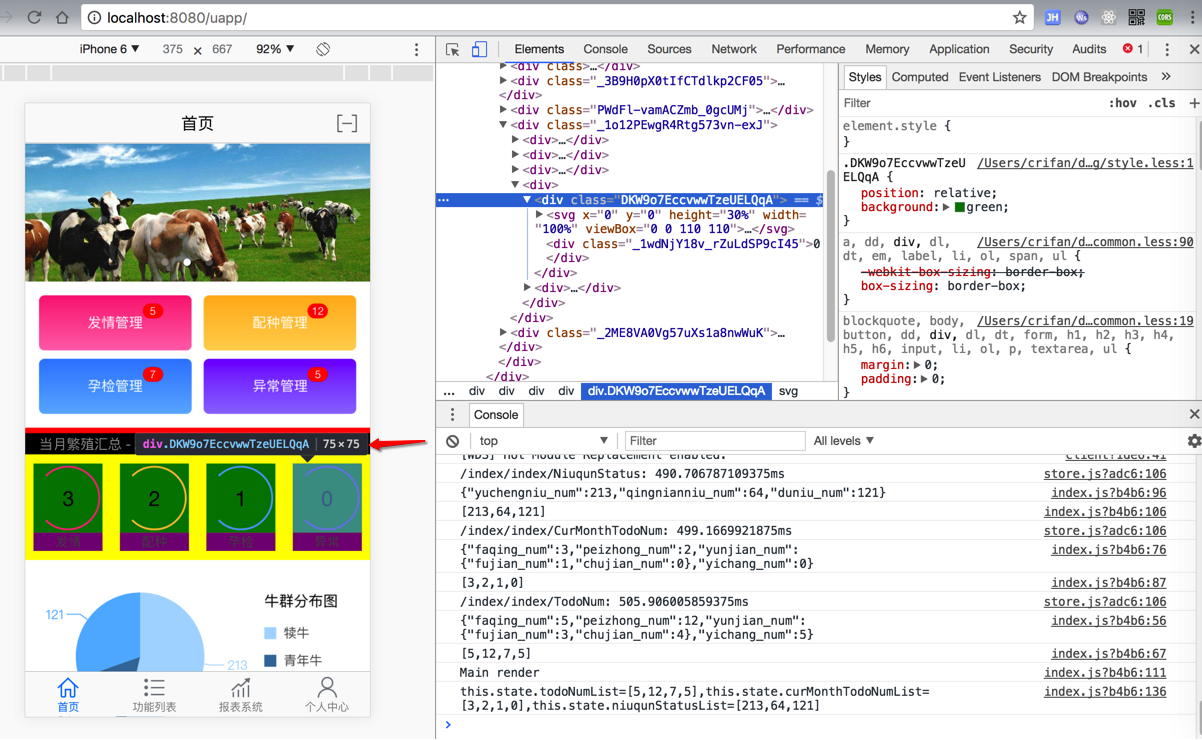1202x740 pixels.
Task: Toggle the device toolbar mode
Action: (x=479, y=49)
